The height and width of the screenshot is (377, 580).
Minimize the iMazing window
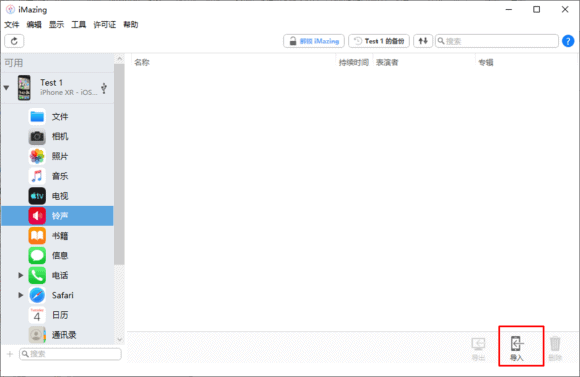point(509,9)
